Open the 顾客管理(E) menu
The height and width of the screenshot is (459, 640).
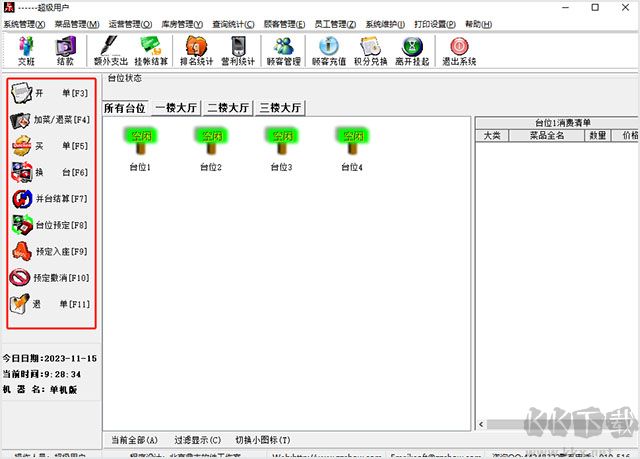[x=284, y=24]
